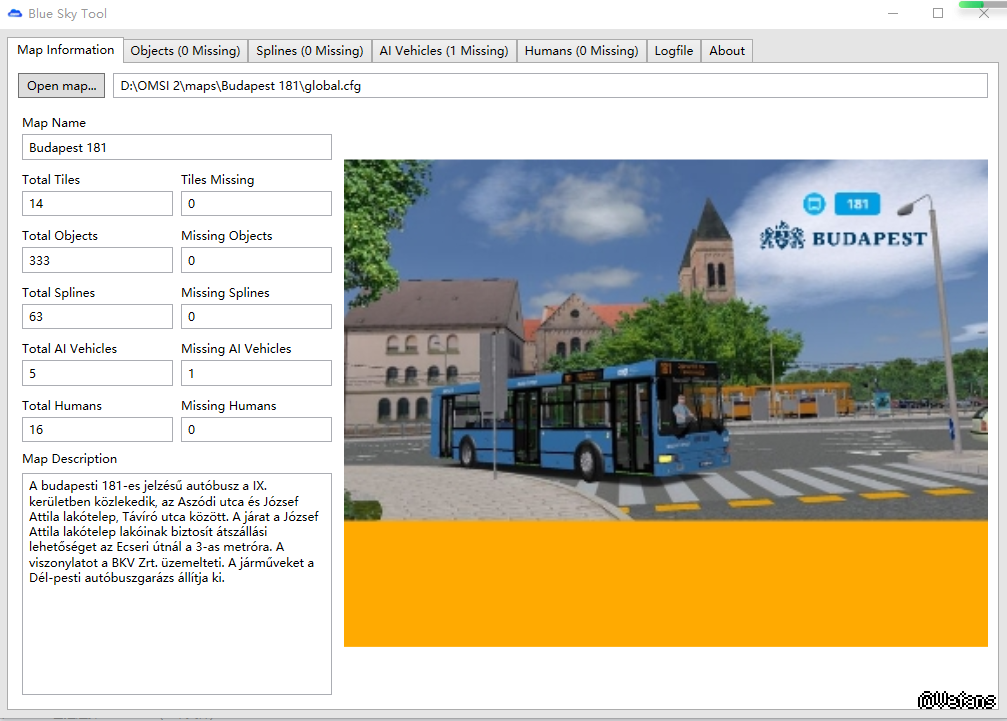
Task: Switch to the Splines (0 Missing) tab
Action: pos(309,51)
